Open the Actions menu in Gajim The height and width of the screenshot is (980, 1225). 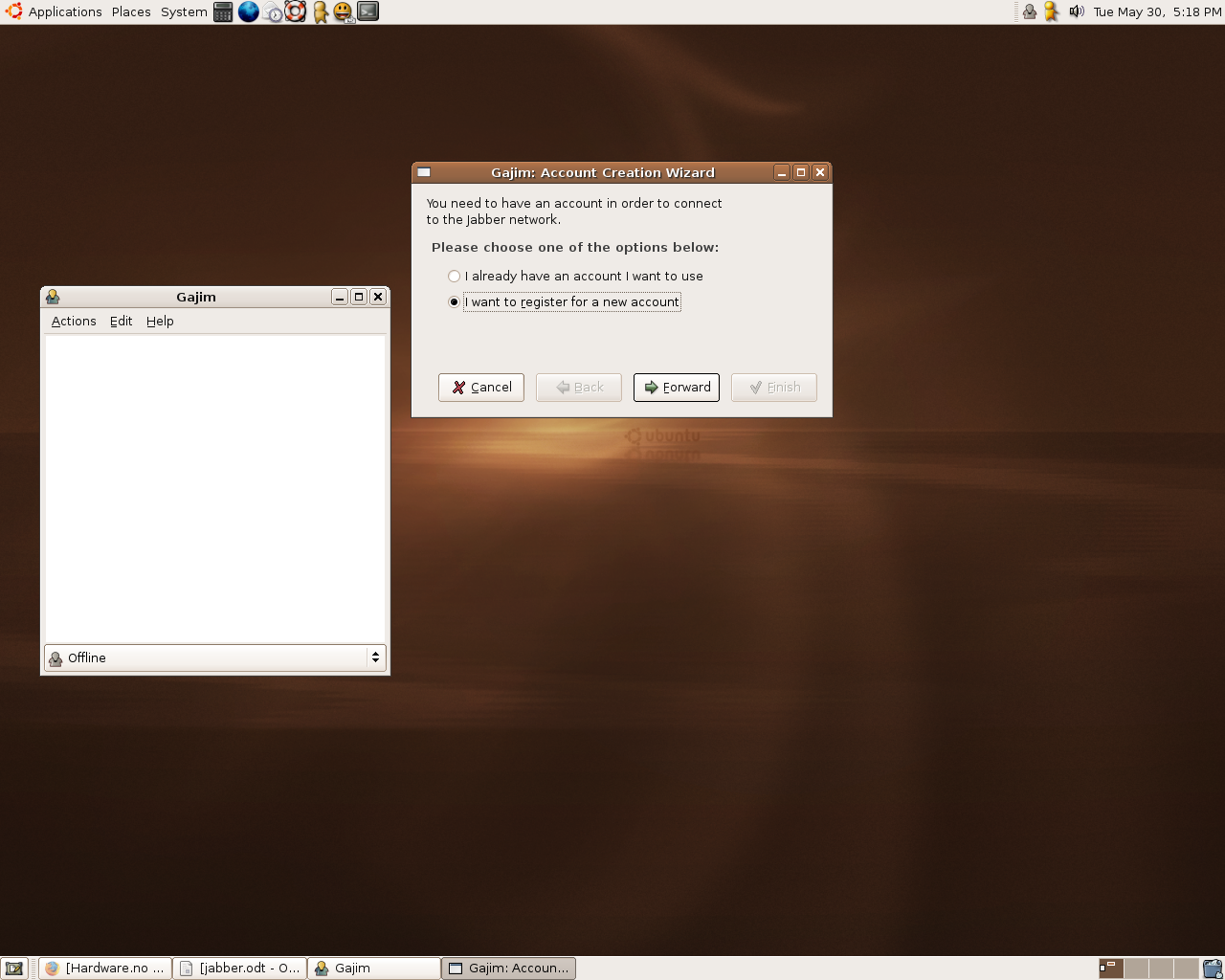coord(74,322)
